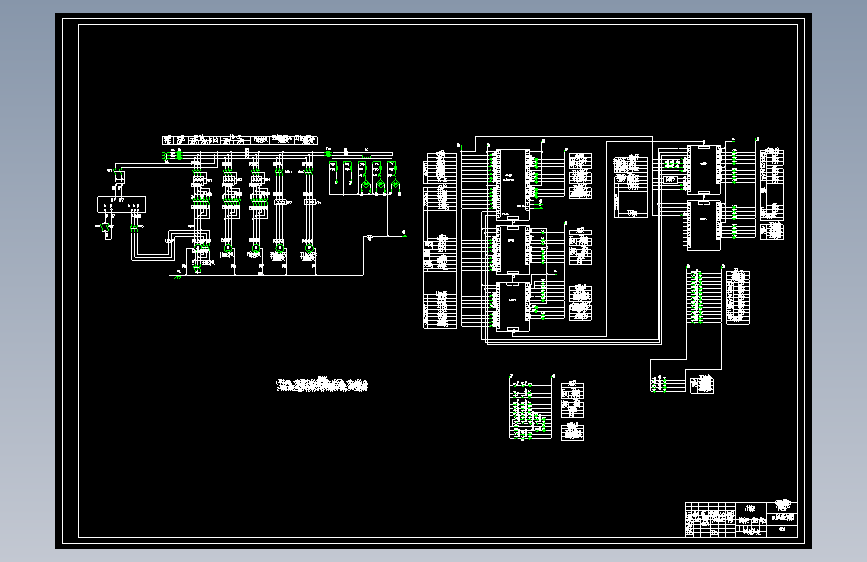Select the lower chip of the right-hand chip pair
Image resolution: width=867 pixels, height=562 pixels.
703,225
